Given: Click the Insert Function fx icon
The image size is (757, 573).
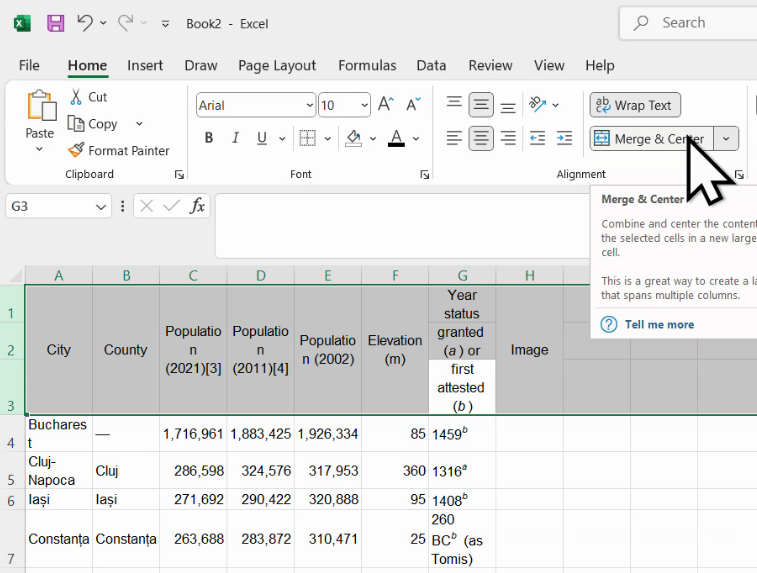Looking at the screenshot, I should coord(197,206).
